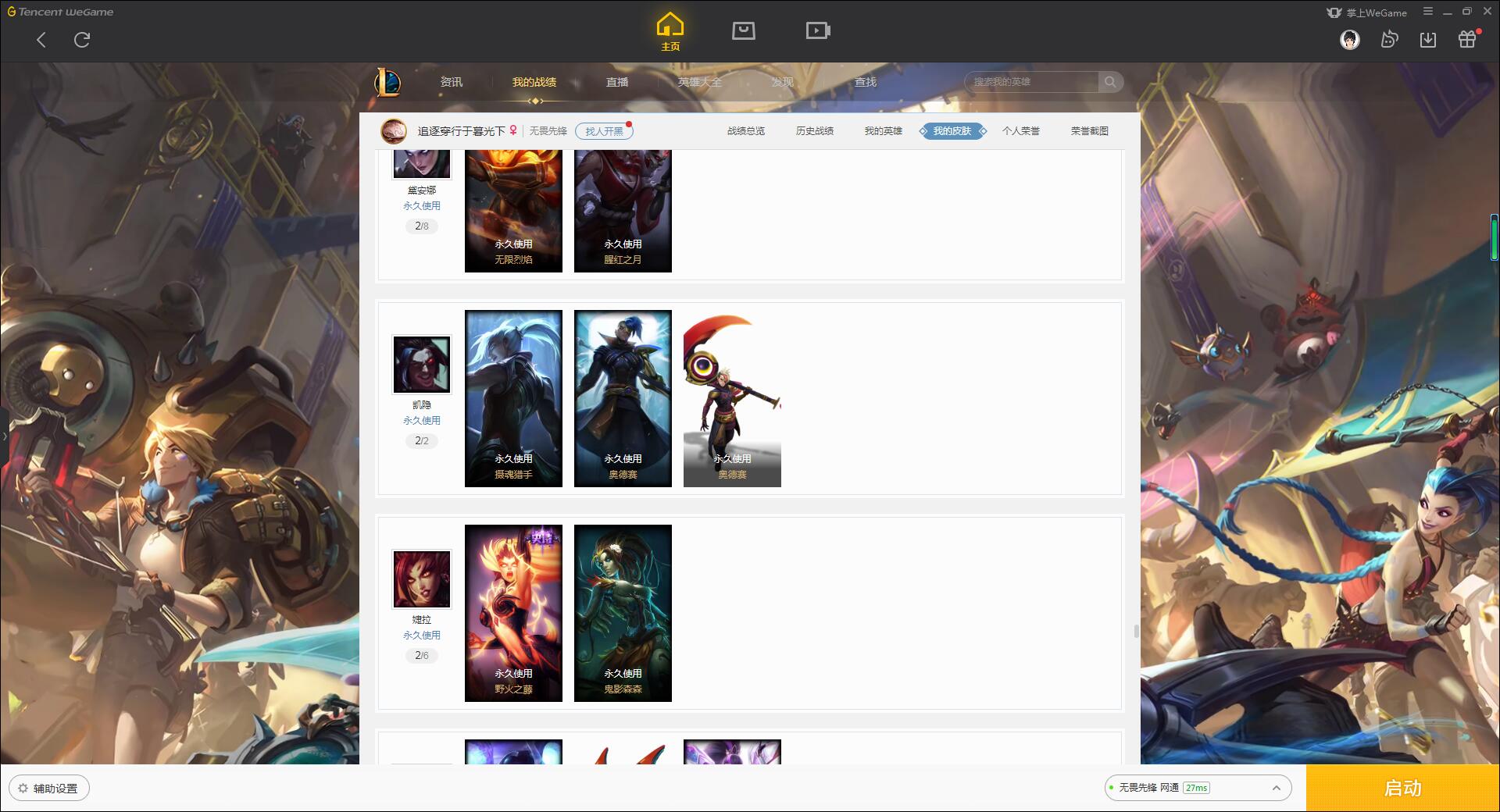The width and height of the screenshot is (1500, 812).
Task: Click the summoner name 追逐穿行于暮光下
Action: (462, 131)
